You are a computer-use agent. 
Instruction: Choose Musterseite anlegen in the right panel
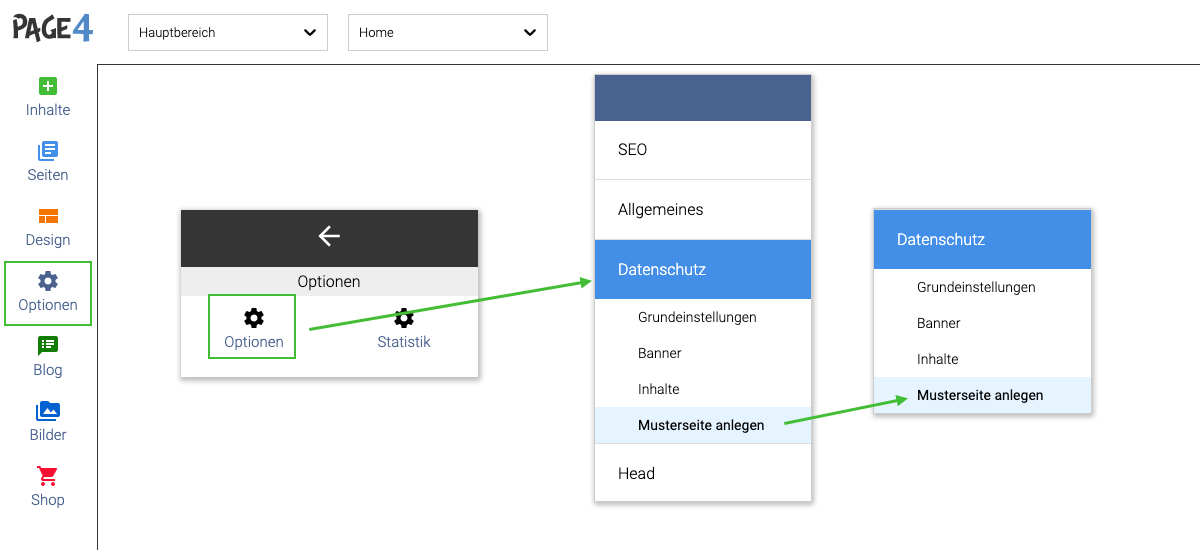click(x=982, y=395)
